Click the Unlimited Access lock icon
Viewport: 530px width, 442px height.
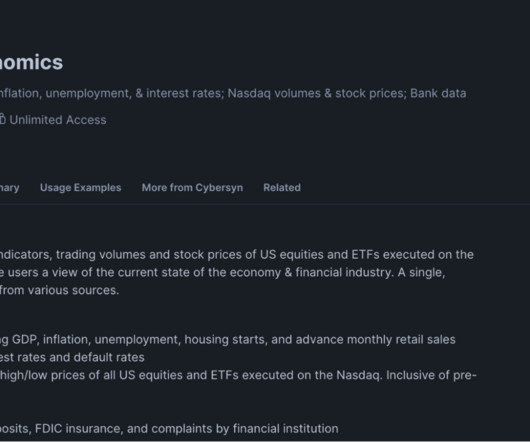pyautogui.click(x=2, y=119)
